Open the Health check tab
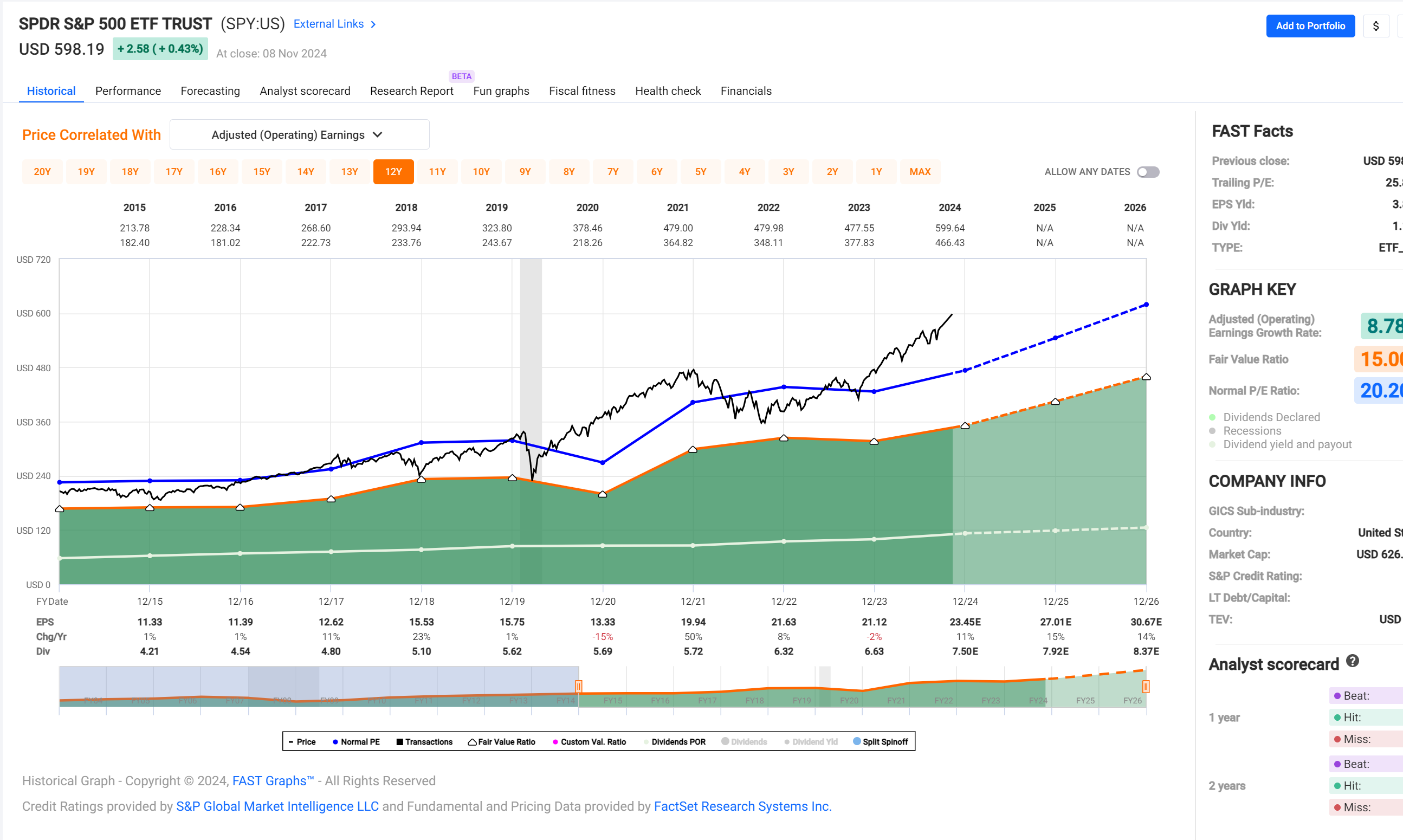 (668, 91)
